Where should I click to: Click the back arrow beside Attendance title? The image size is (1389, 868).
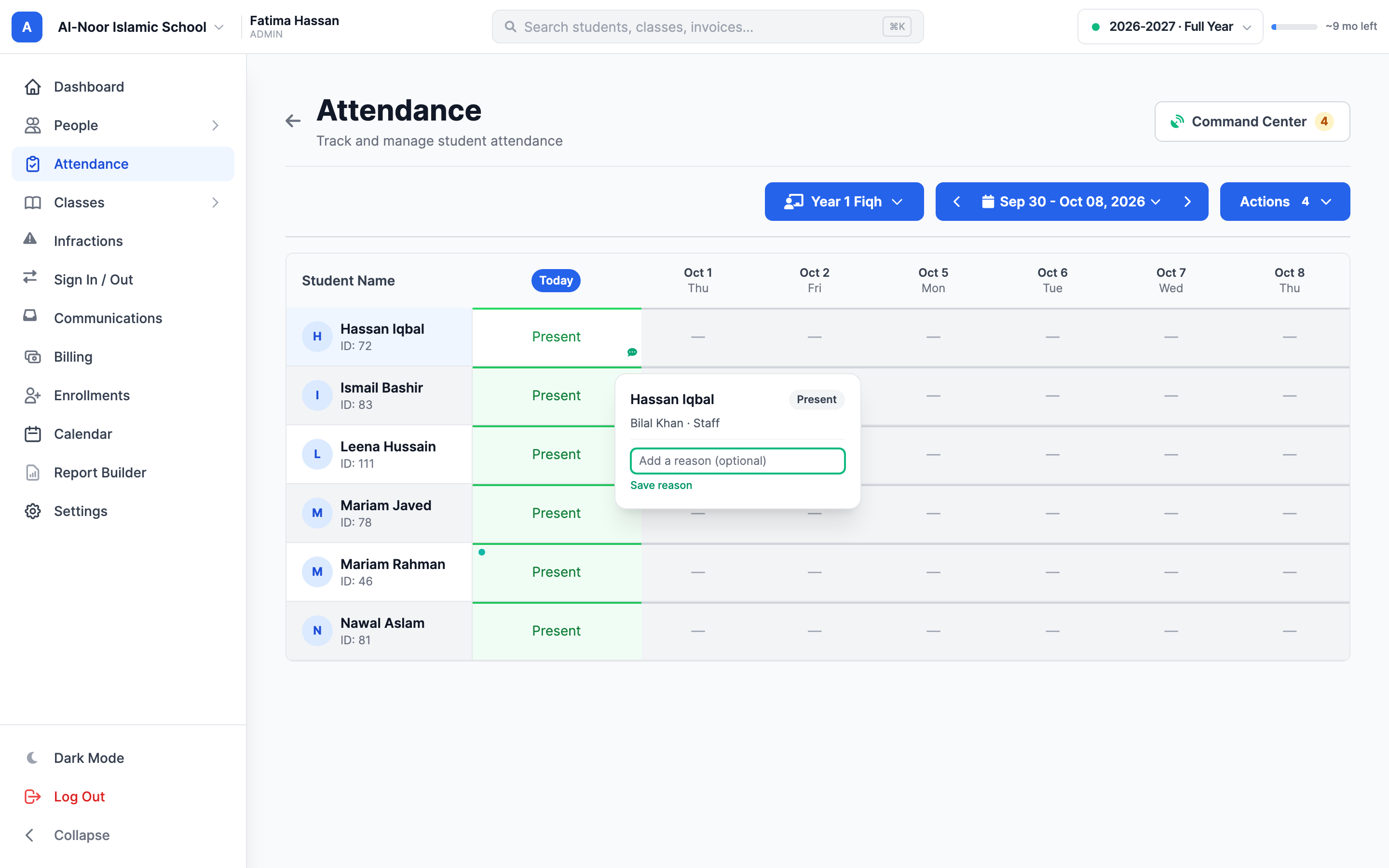[x=293, y=121]
